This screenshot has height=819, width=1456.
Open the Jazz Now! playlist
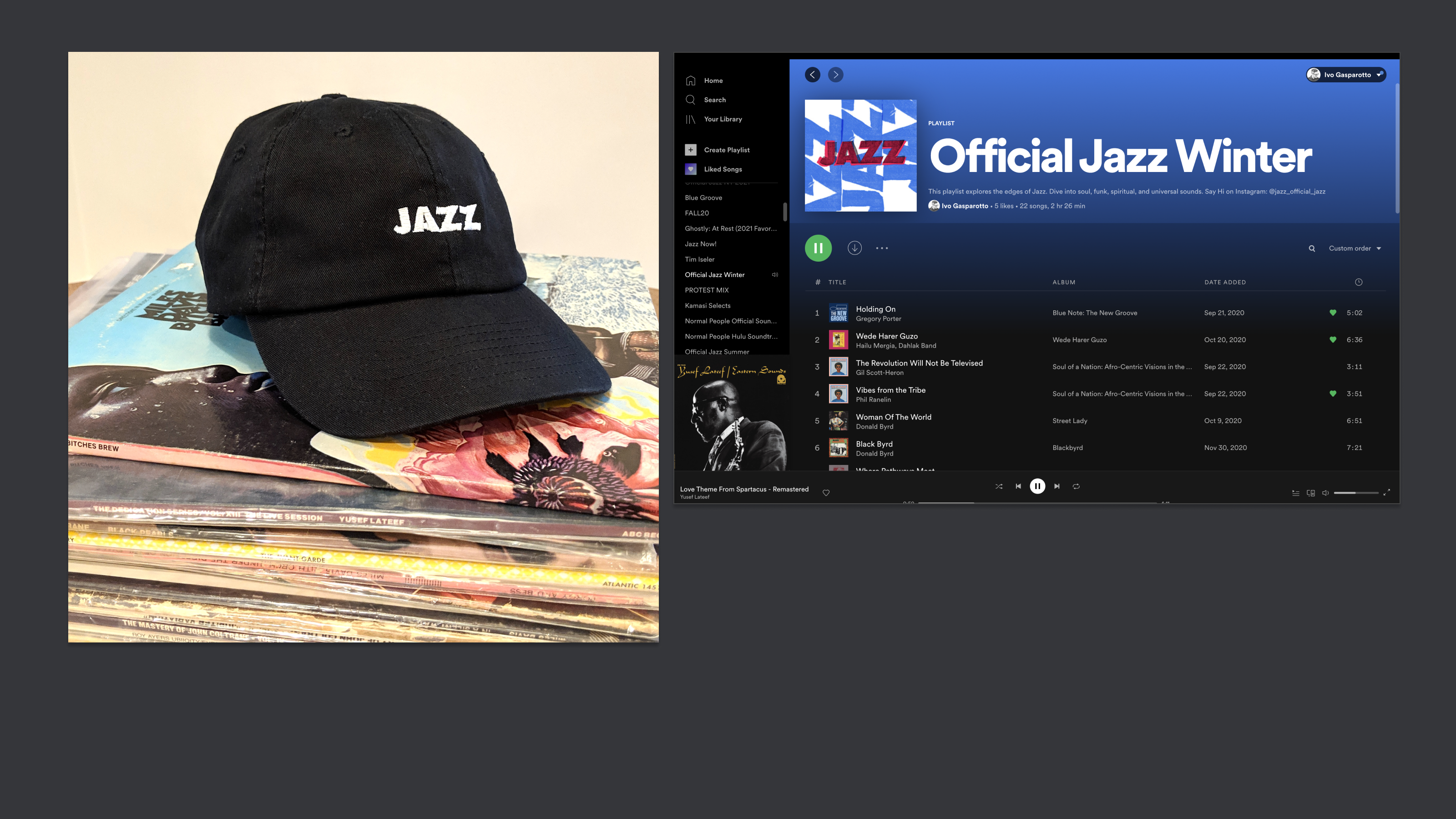coord(701,243)
